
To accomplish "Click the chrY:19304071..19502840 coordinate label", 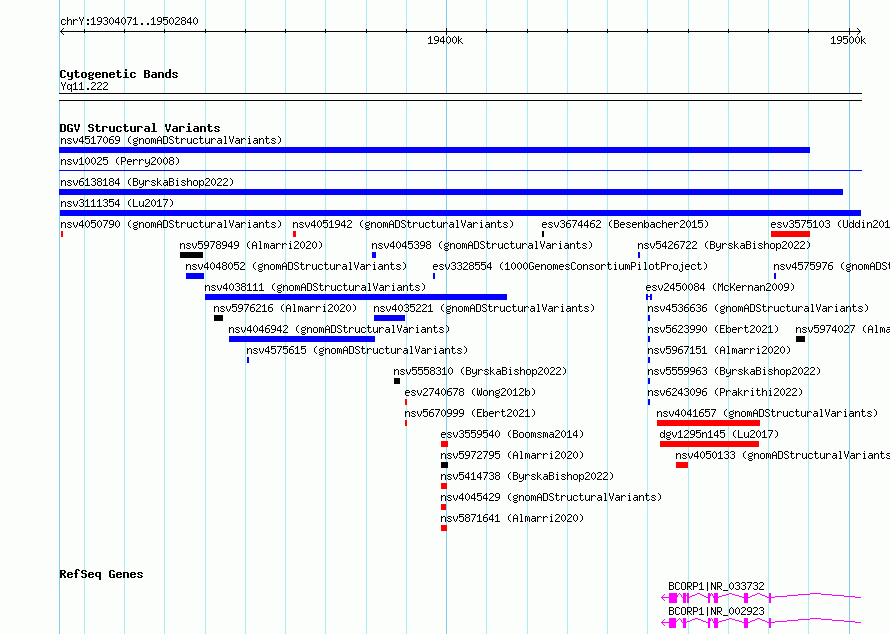I will (129, 22).
